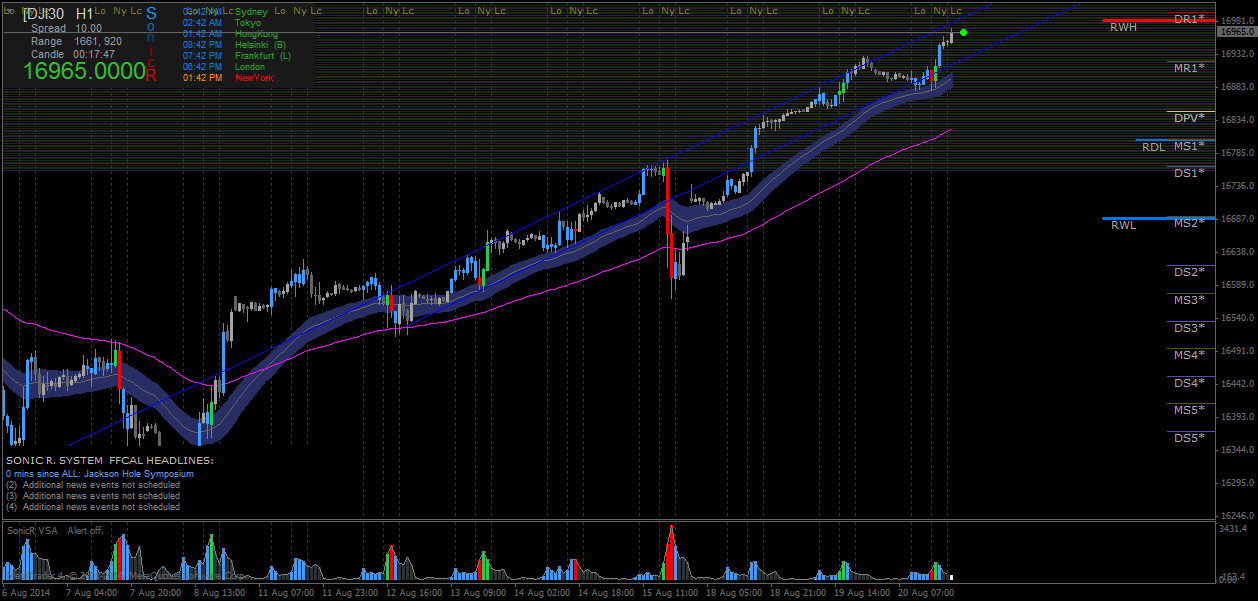The image size is (1258, 601).
Task: Click the DJI30 H1 symbol title
Action: click(x=60, y=14)
